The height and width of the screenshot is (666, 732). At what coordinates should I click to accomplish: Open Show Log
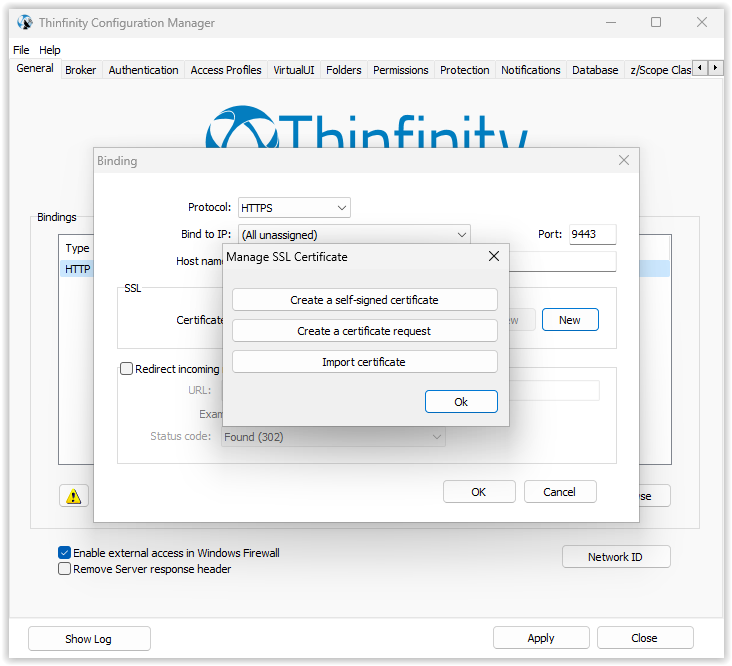click(89, 638)
